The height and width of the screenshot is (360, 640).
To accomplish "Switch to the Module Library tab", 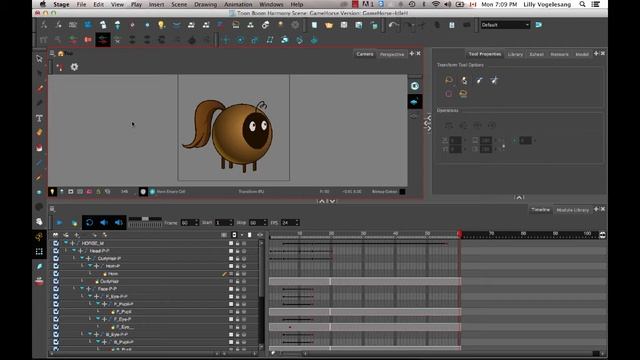I will pyautogui.click(x=573, y=210).
